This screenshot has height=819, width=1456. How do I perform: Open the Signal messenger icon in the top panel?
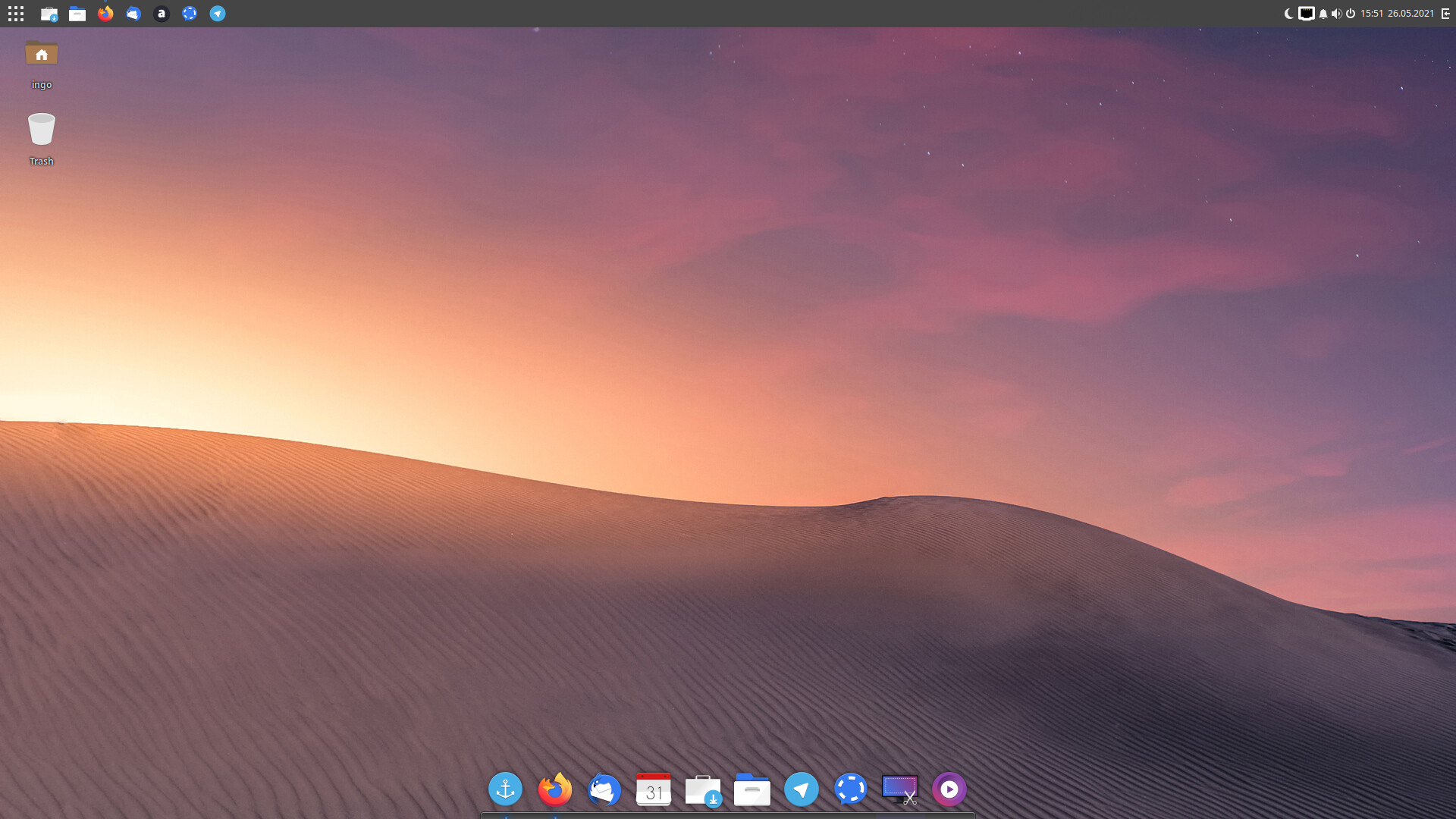pos(190,14)
